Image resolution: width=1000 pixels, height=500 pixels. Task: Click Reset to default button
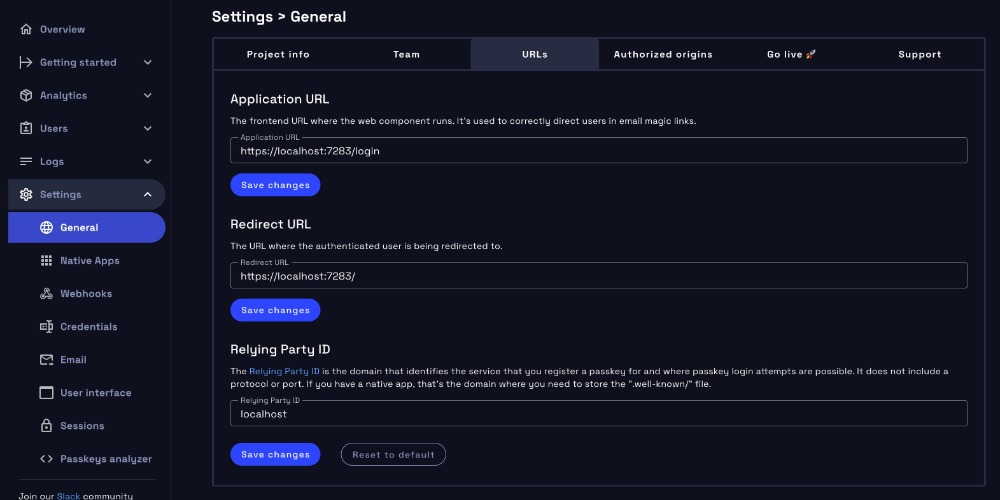[x=393, y=455]
